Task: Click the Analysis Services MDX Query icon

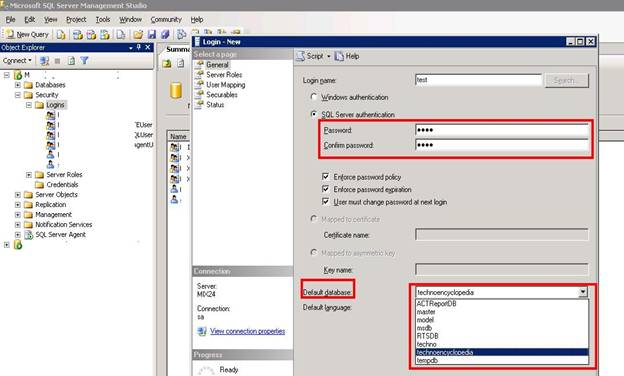Action: [x=78, y=35]
